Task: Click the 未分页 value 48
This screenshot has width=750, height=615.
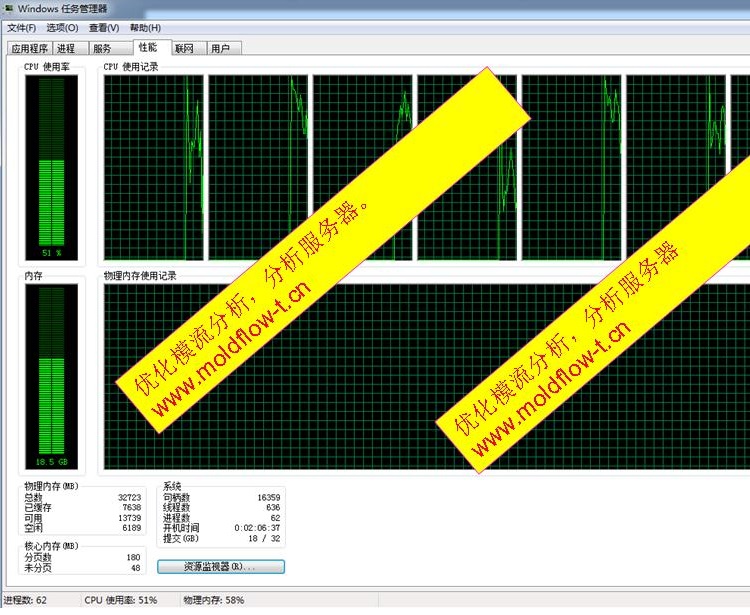Action: click(135, 568)
